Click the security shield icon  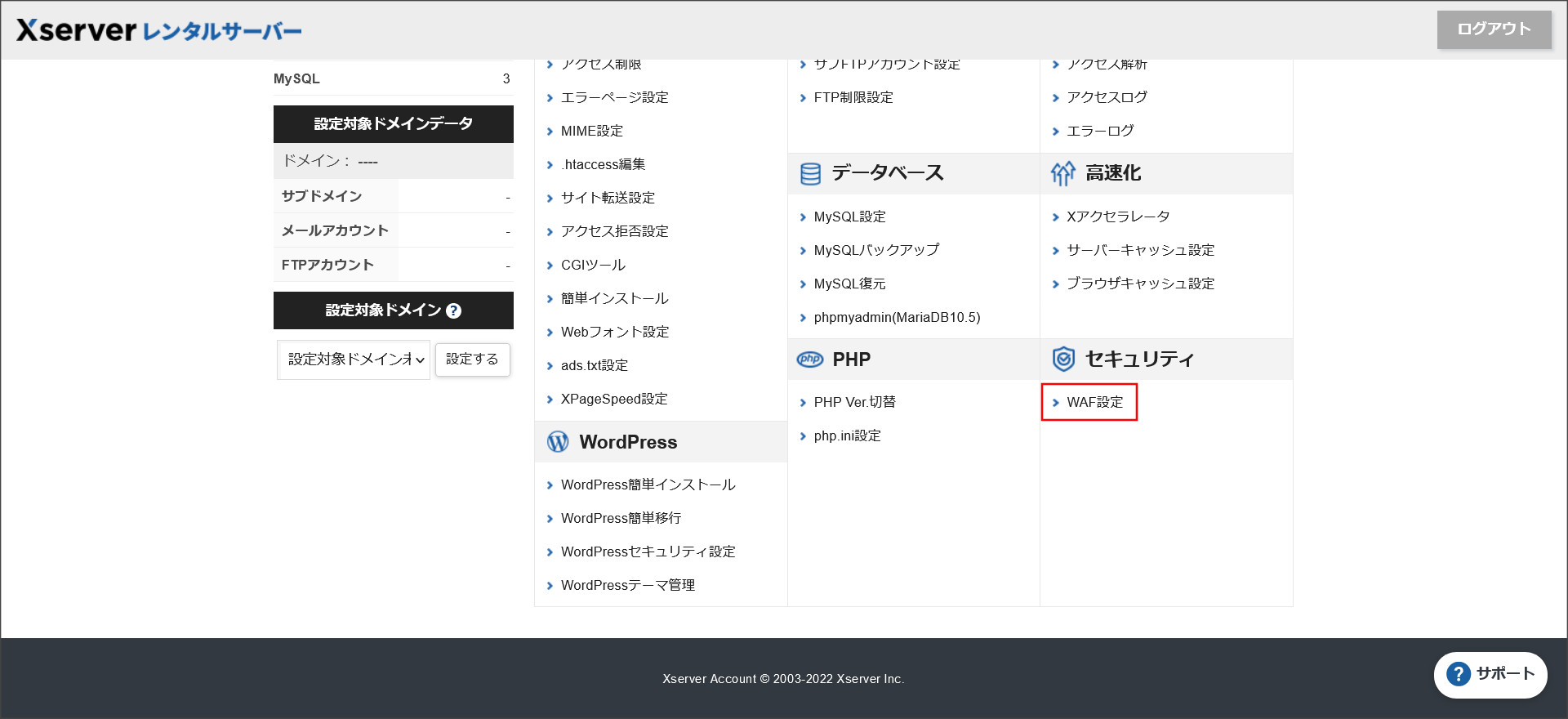[1062, 359]
